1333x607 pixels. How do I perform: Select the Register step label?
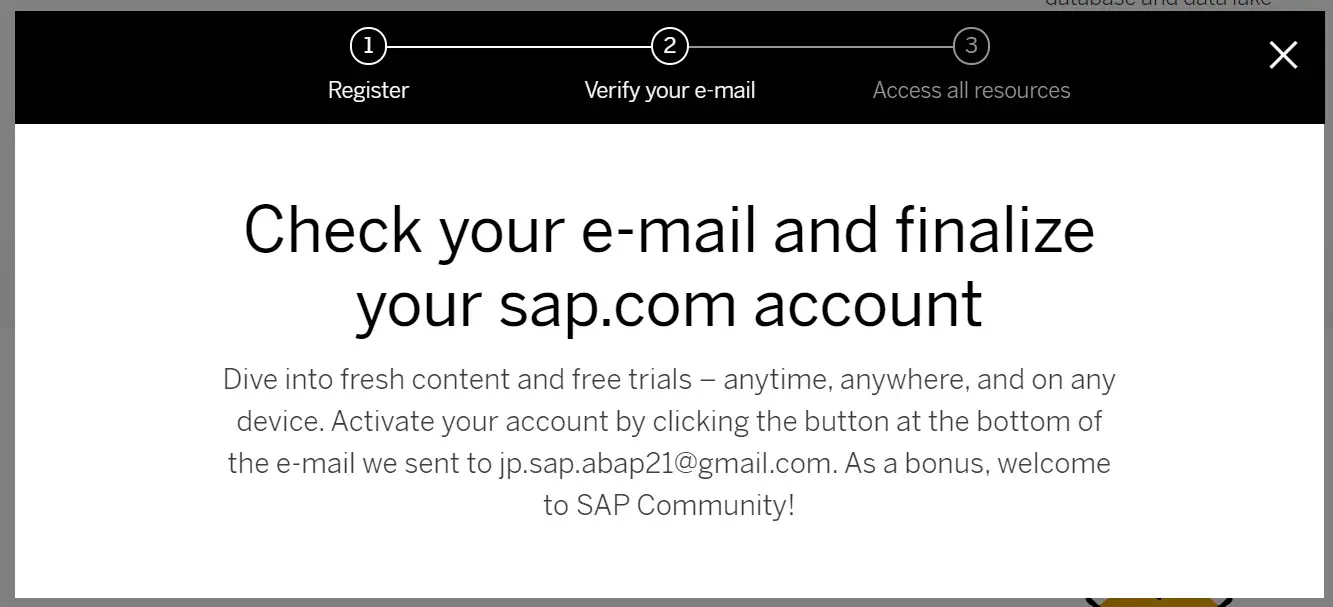click(x=368, y=90)
